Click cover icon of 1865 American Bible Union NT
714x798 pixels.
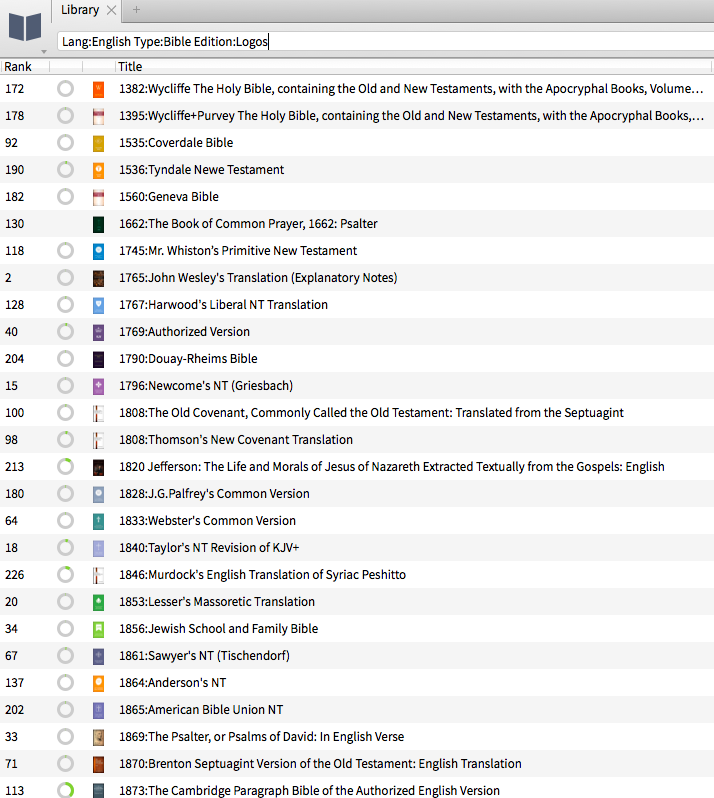click(98, 709)
